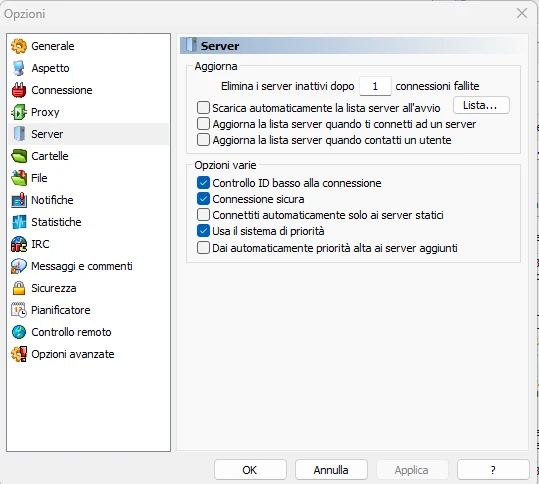Click the ? help button
This screenshot has width=539, height=484.
click(x=493, y=470)
